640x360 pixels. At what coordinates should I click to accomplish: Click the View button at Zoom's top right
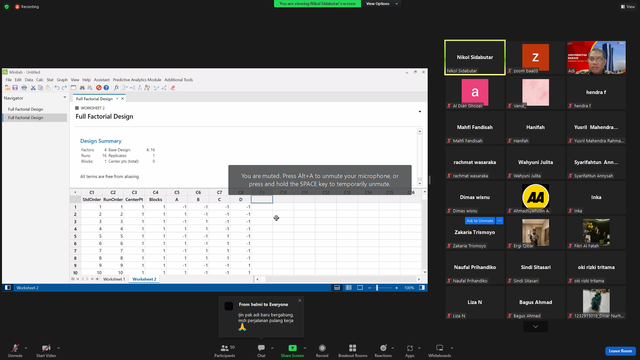pyautogui.click(x=628, y=7)
